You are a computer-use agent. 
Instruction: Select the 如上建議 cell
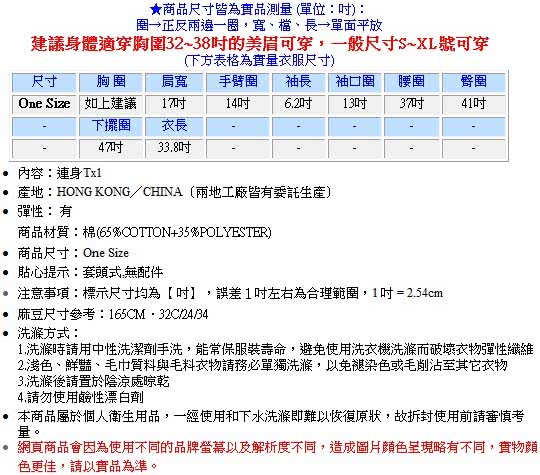click(111, 104)
